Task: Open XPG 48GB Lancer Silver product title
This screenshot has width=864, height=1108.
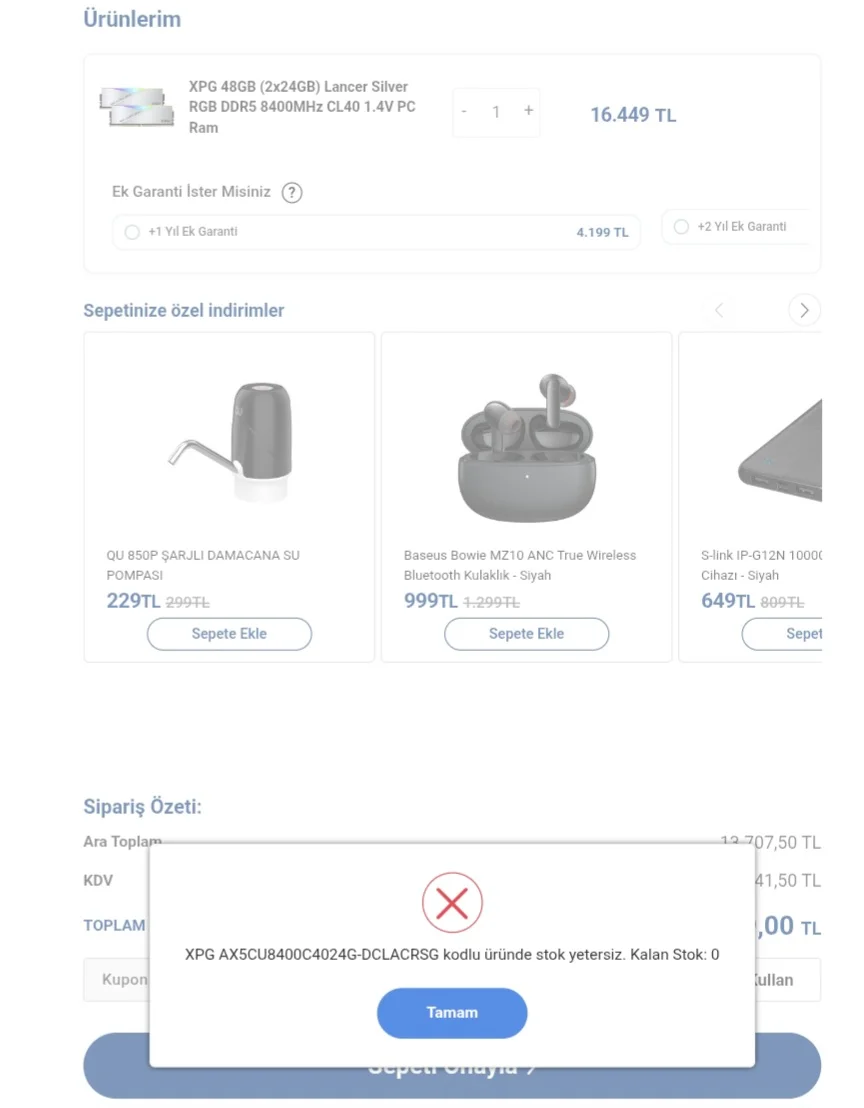Action: 302,107
